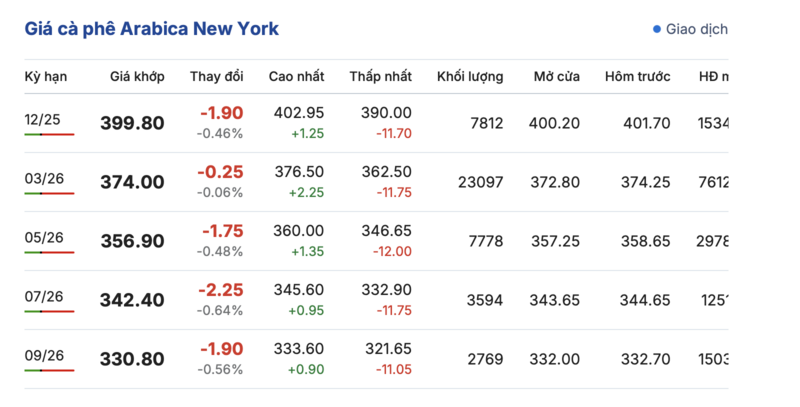
Task: Click the 330.80 matched price
Action: [132, 357]
